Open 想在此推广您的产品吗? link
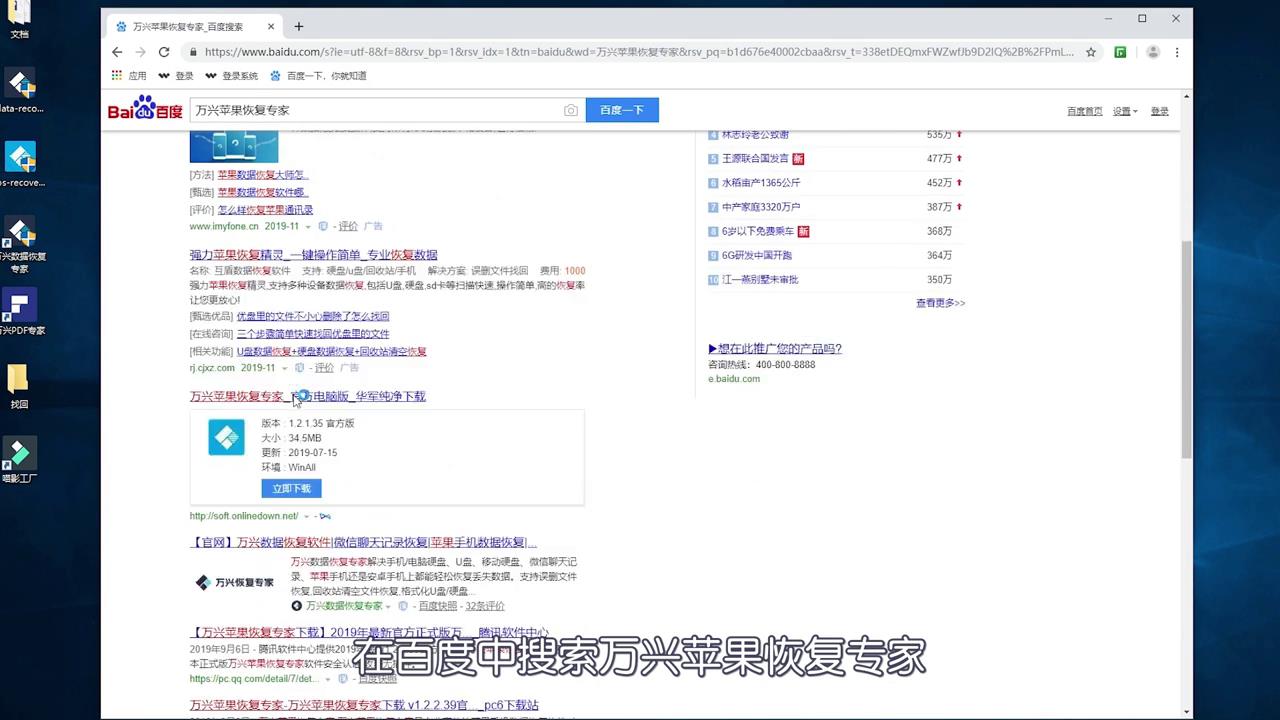This screenshot has width=1280, height=720. [775, 349]
